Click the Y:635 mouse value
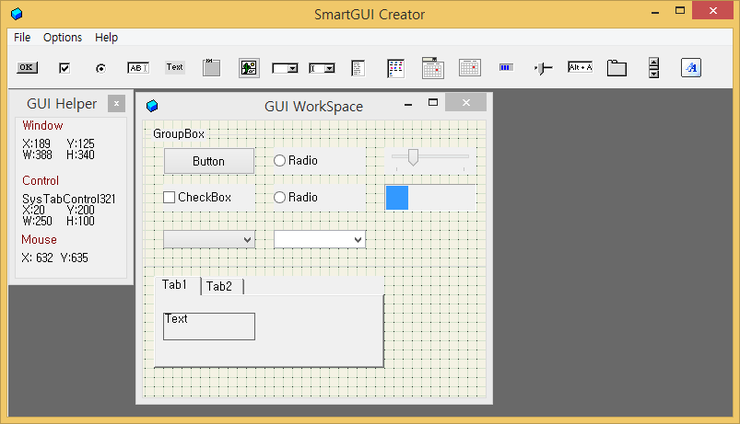 click(74, 258)
